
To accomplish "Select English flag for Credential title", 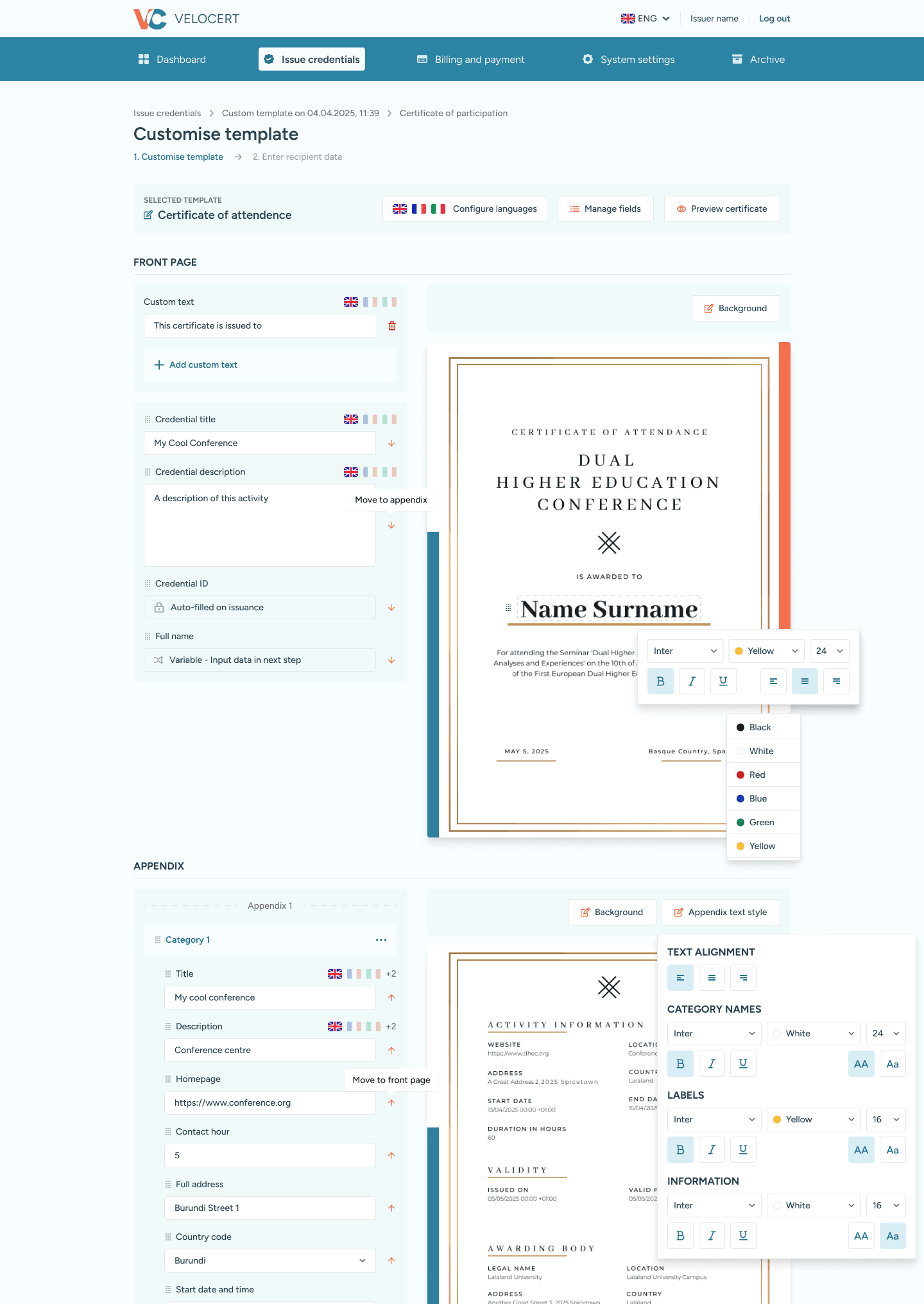I will tap(351, 419).
